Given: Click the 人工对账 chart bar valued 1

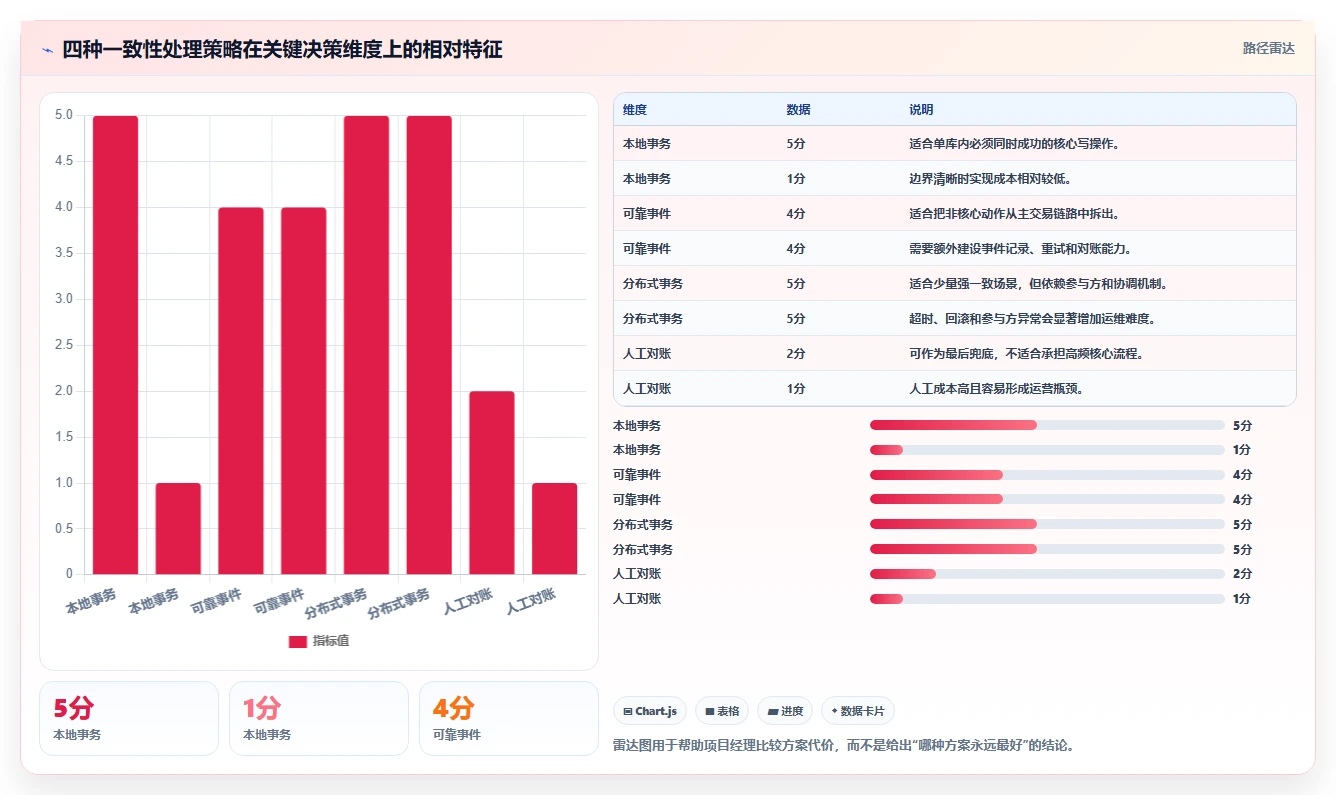Looking at the screenshot, I should [x=554, y=528].
